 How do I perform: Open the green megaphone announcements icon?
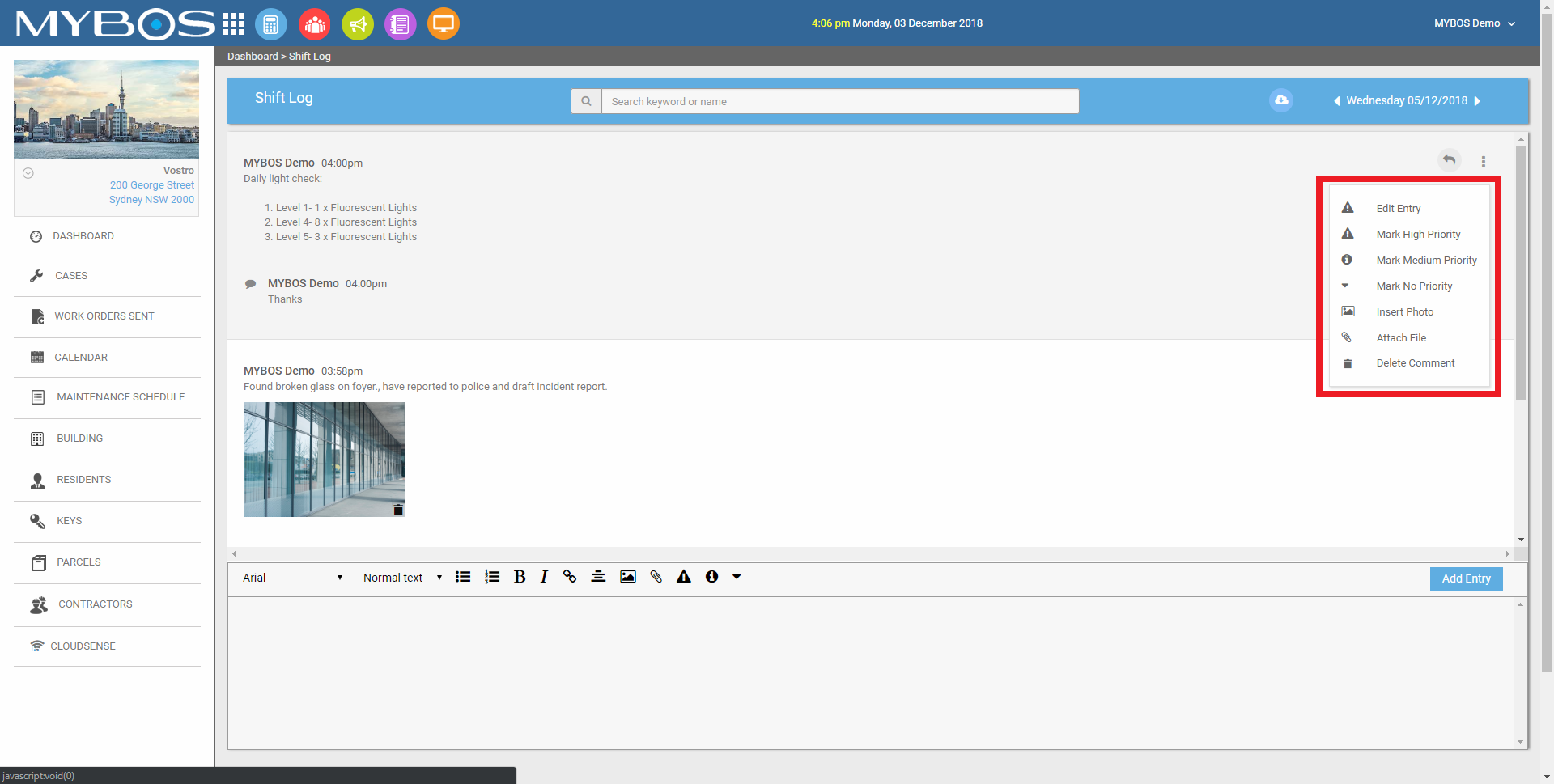point(358,24)
